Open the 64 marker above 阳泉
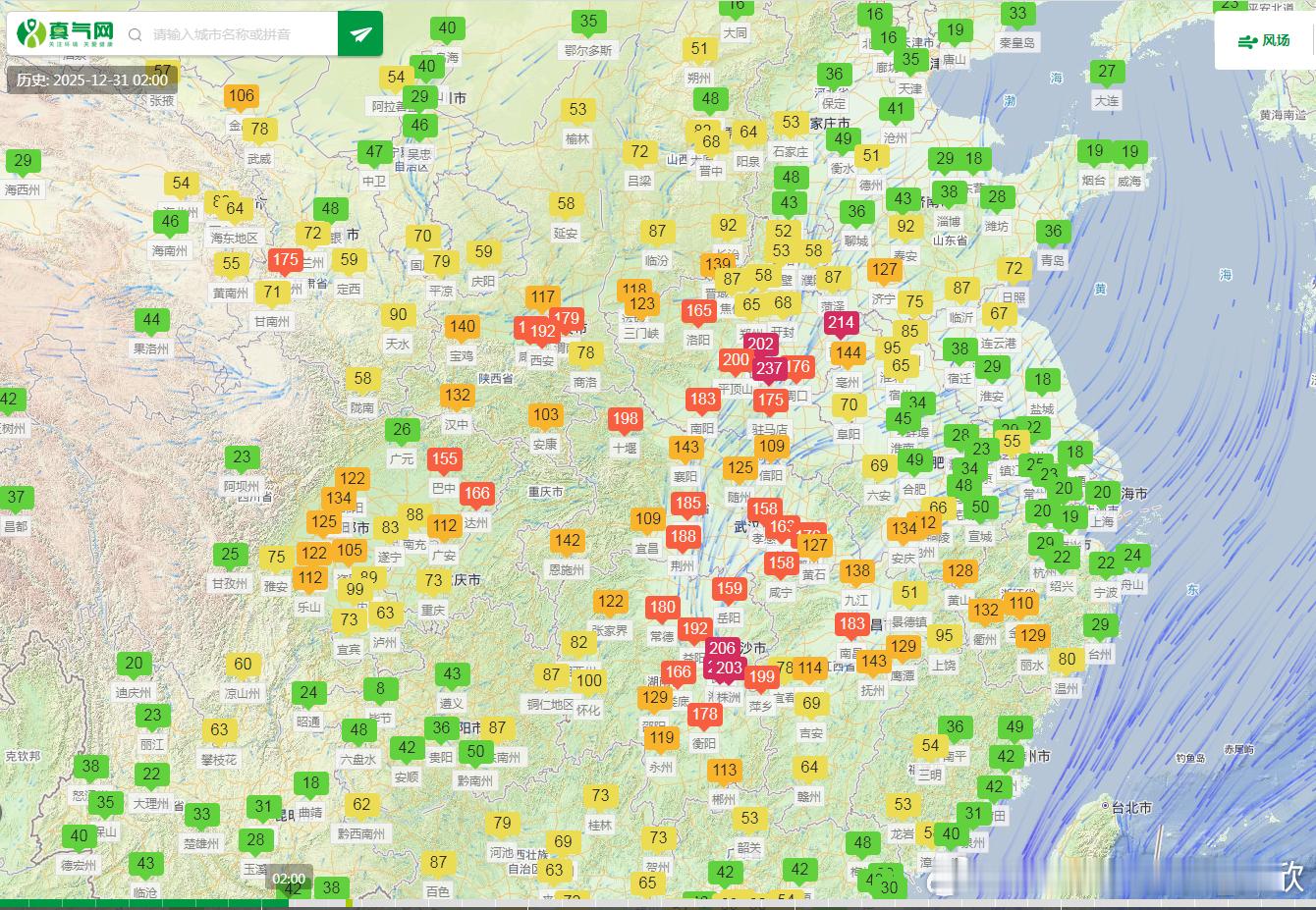 tap(748, 134)
